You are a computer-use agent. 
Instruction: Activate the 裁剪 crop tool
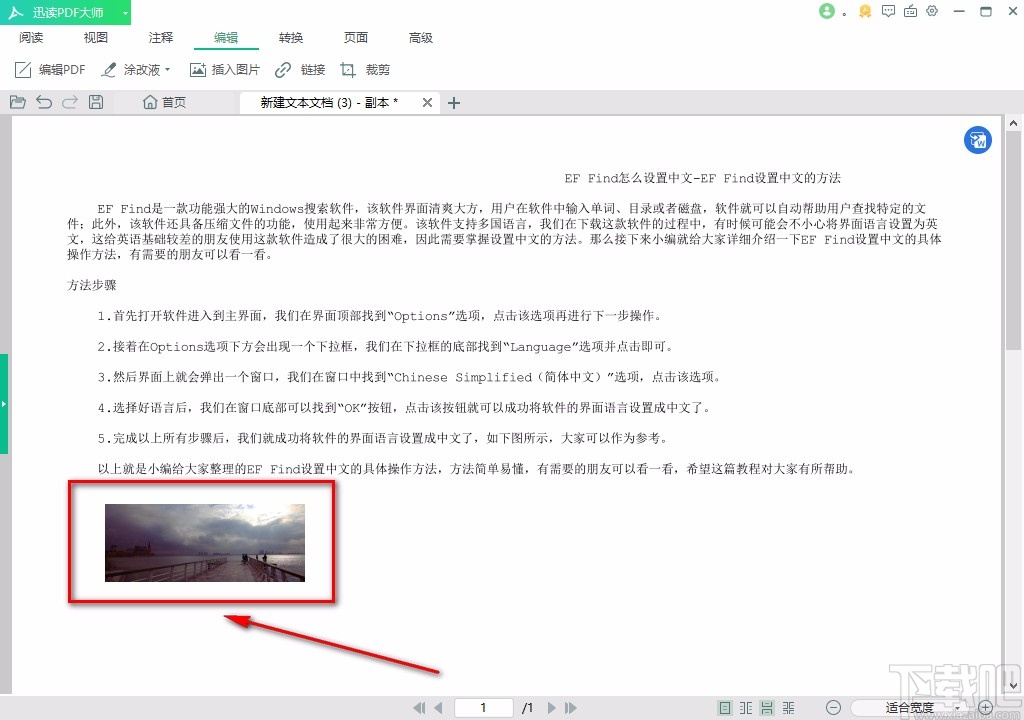click(x=365, y=69)
